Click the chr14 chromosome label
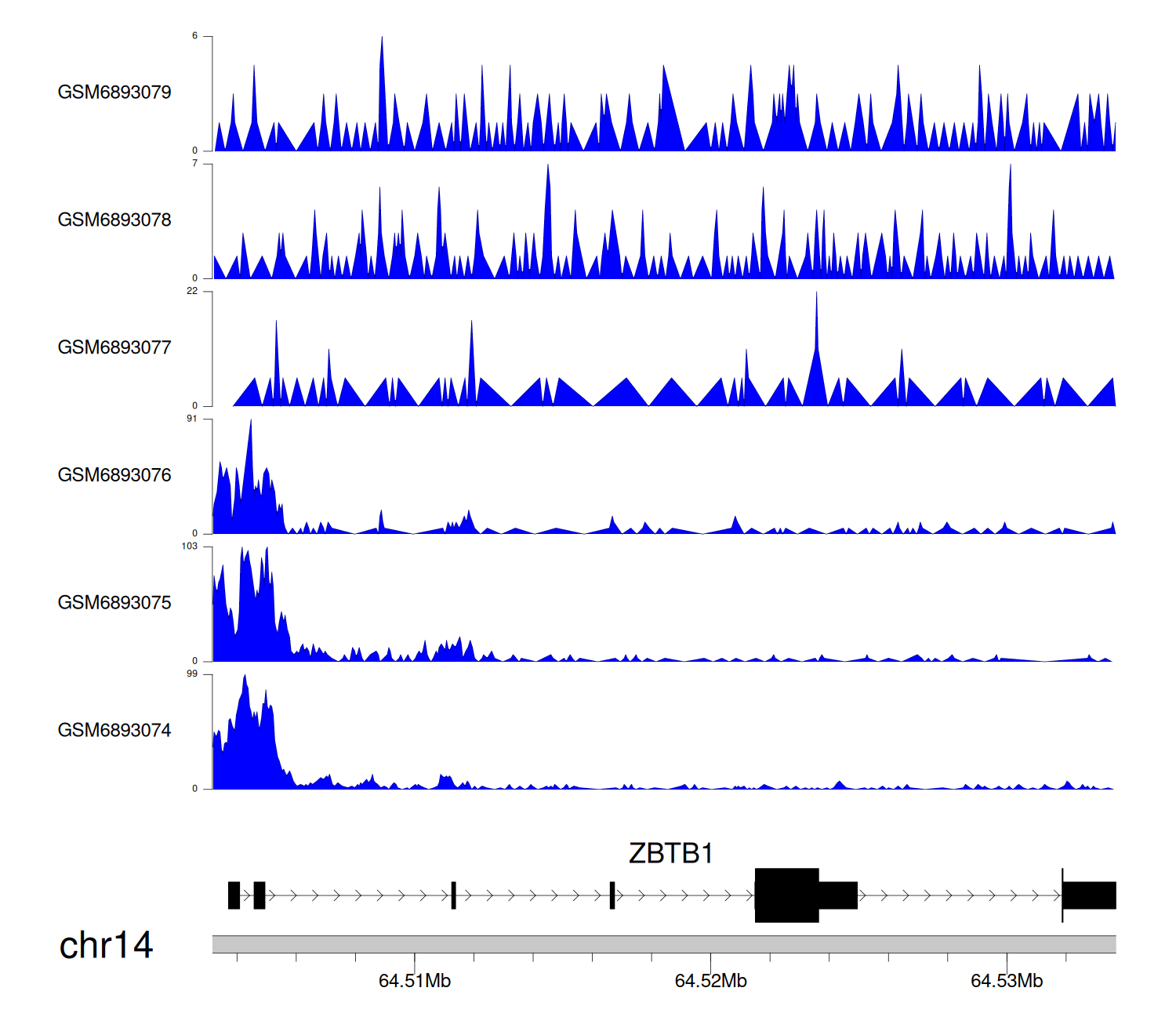Screen dimensions: 1176x1035 (x=106, y=946)
